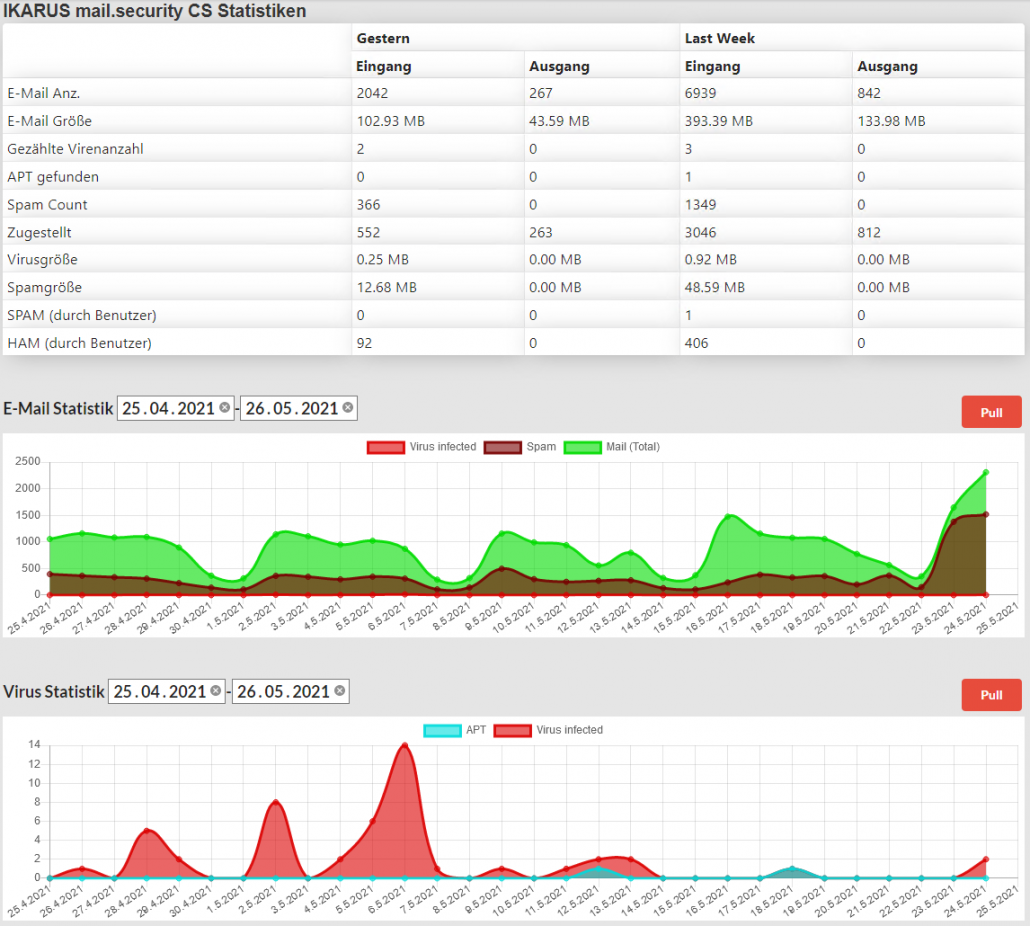Edit the Virus Statistik end date field
This screenshot has width=1030, height=926.
290,692
